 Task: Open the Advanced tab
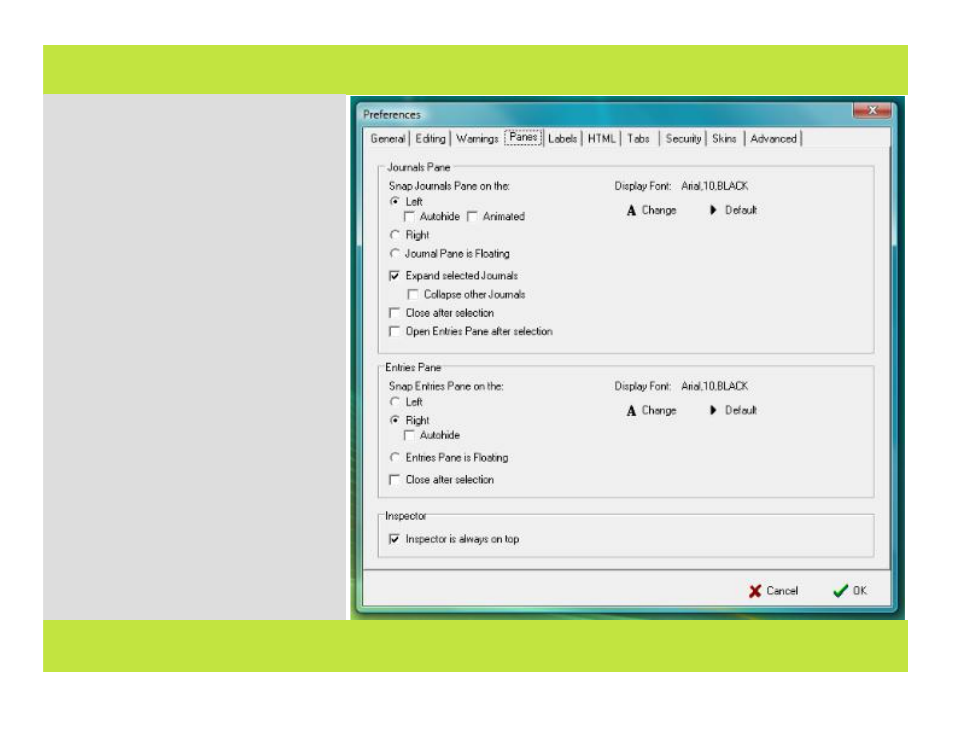point(773,139)
